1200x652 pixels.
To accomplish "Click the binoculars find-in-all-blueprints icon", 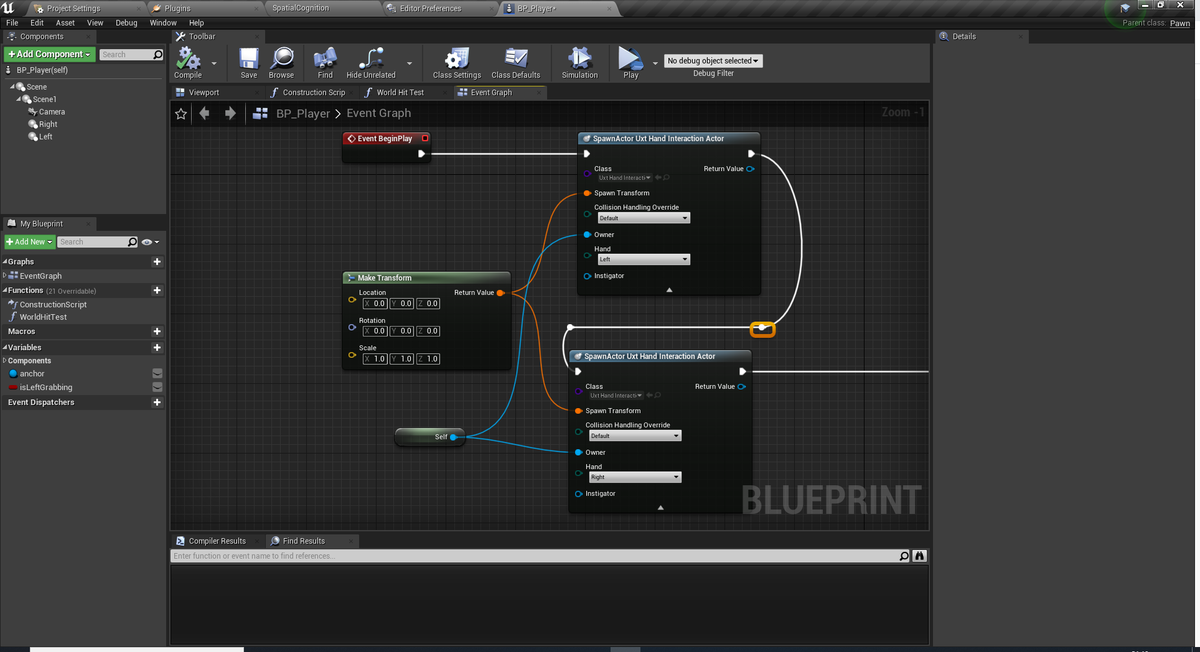I will tap(920, 556).
